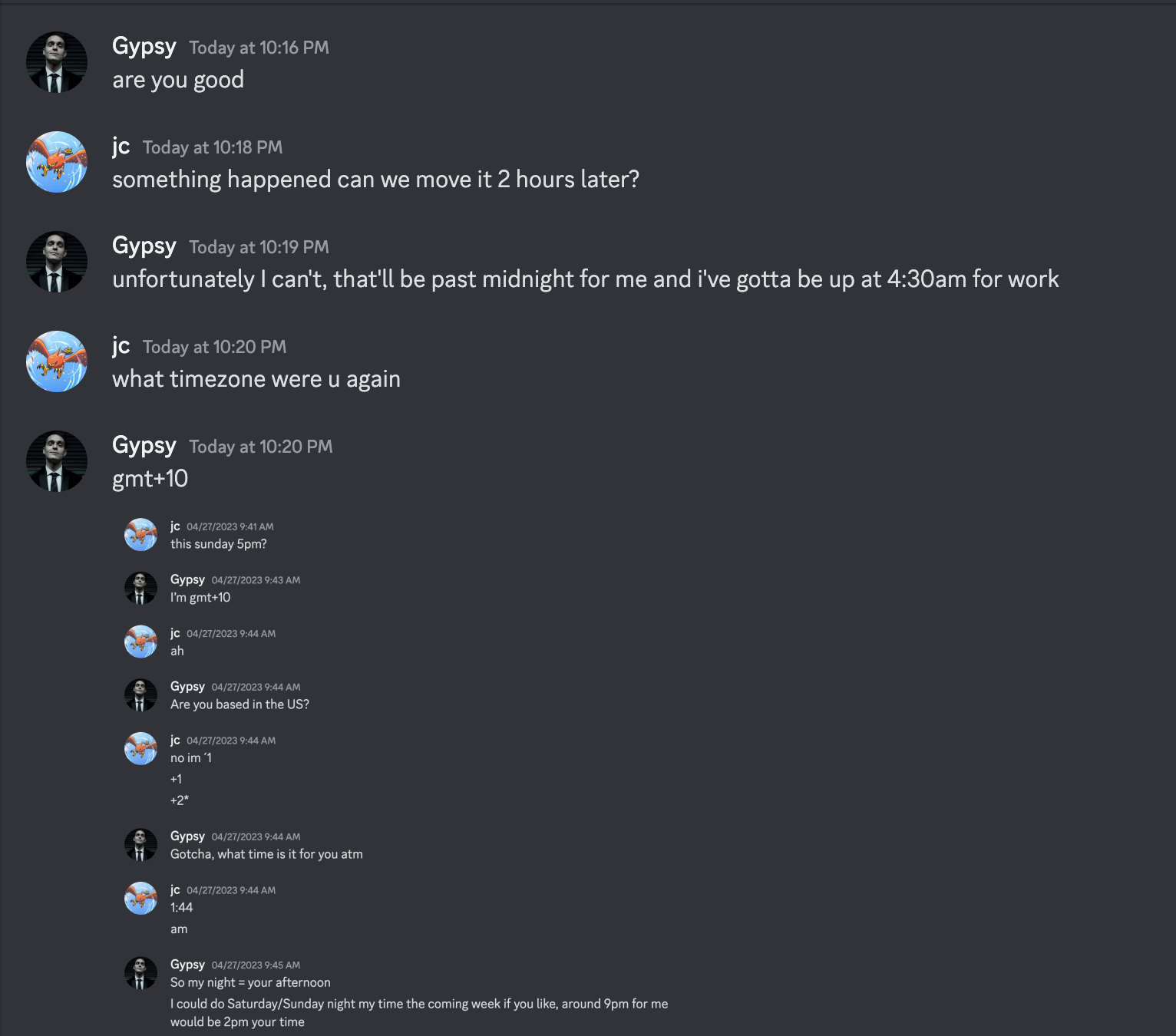Click the jc username above "what timezone were u again"
This screenshot has width=1176, height=1036.
click(x=121, y=345)
